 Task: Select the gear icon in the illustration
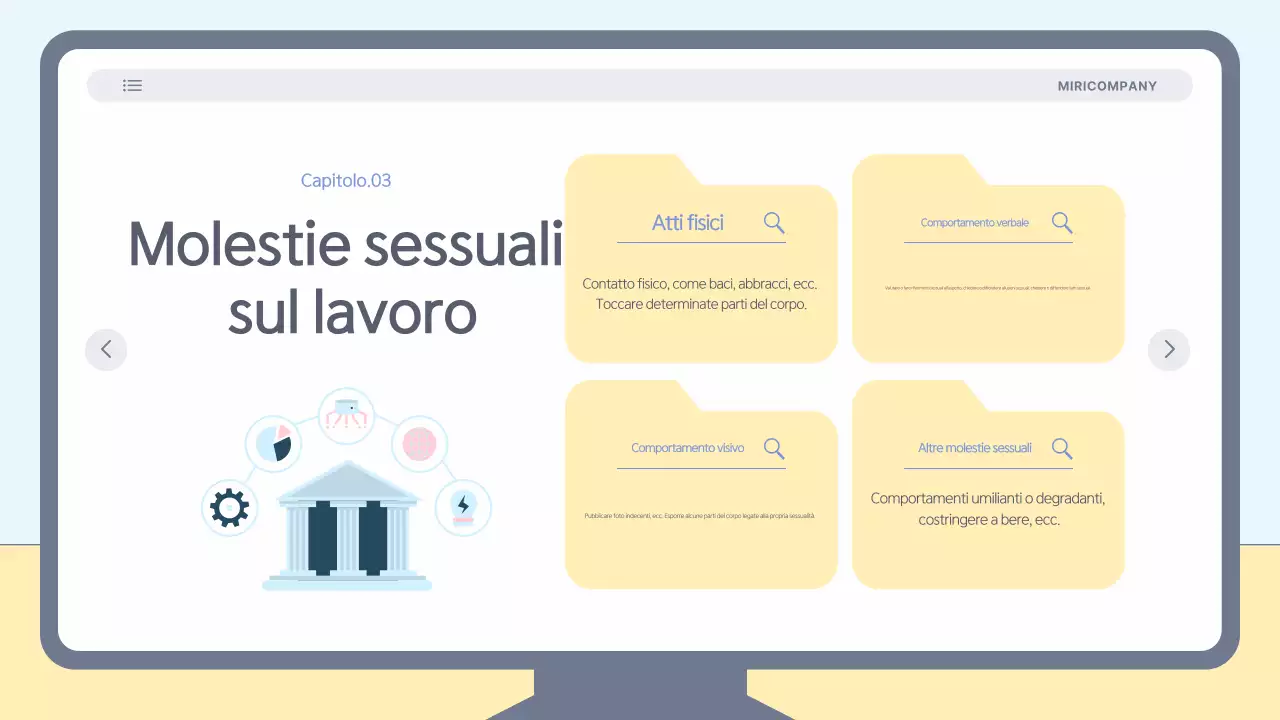(230, 507)
